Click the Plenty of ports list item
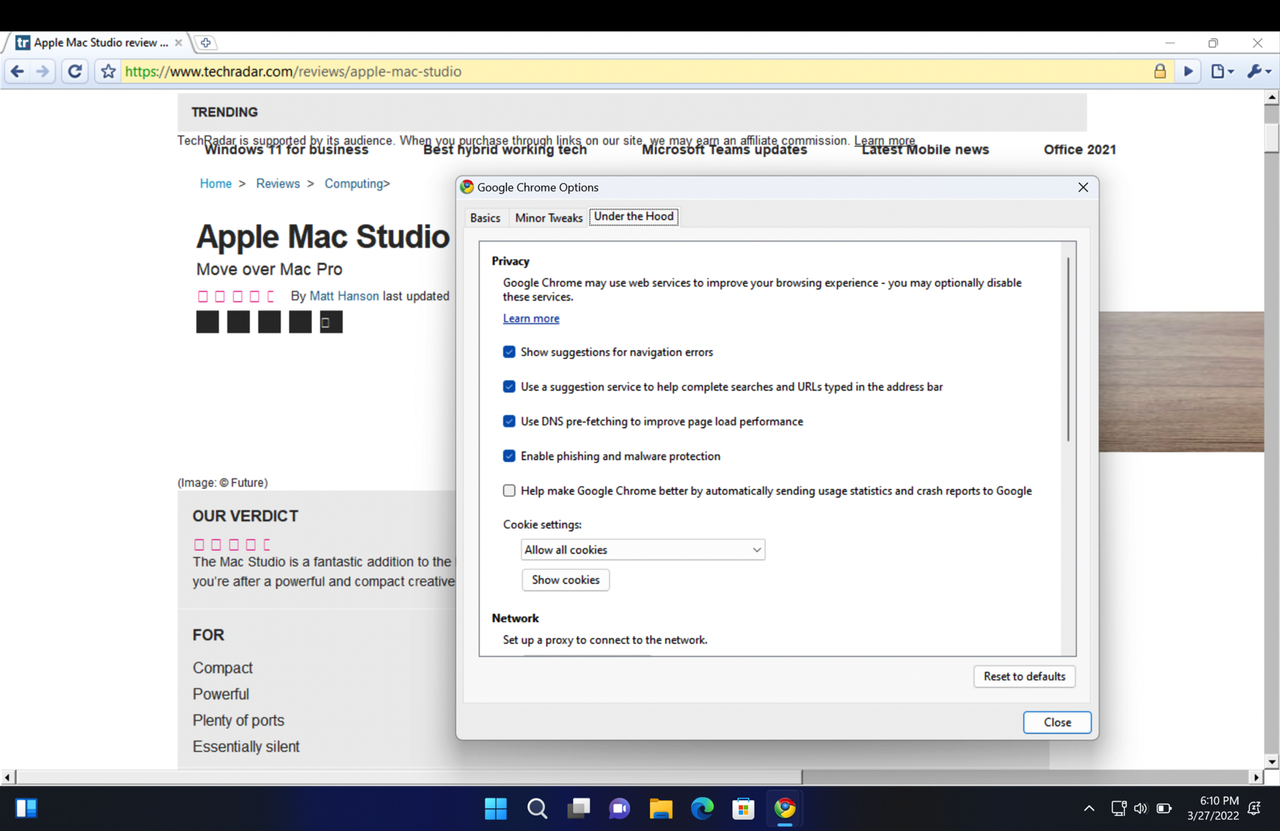1280x831 pixels. tap(238, 721)
